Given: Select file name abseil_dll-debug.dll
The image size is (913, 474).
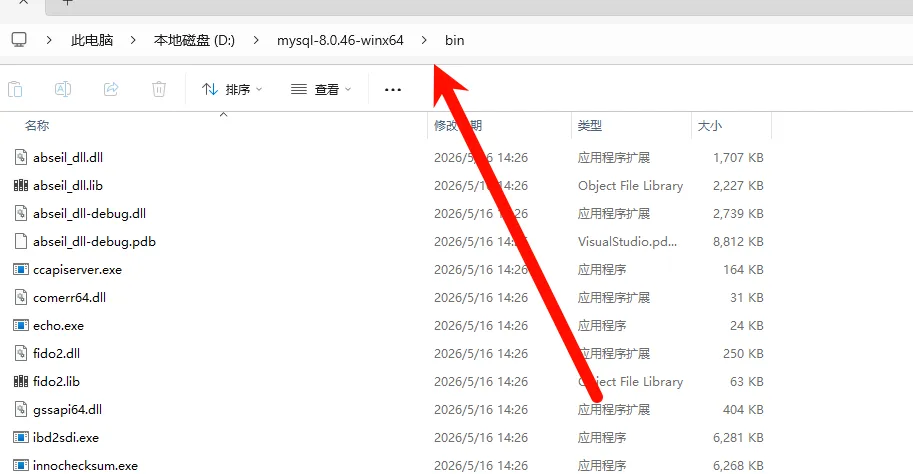Looking at the screenshot, I should pos(90,213).
